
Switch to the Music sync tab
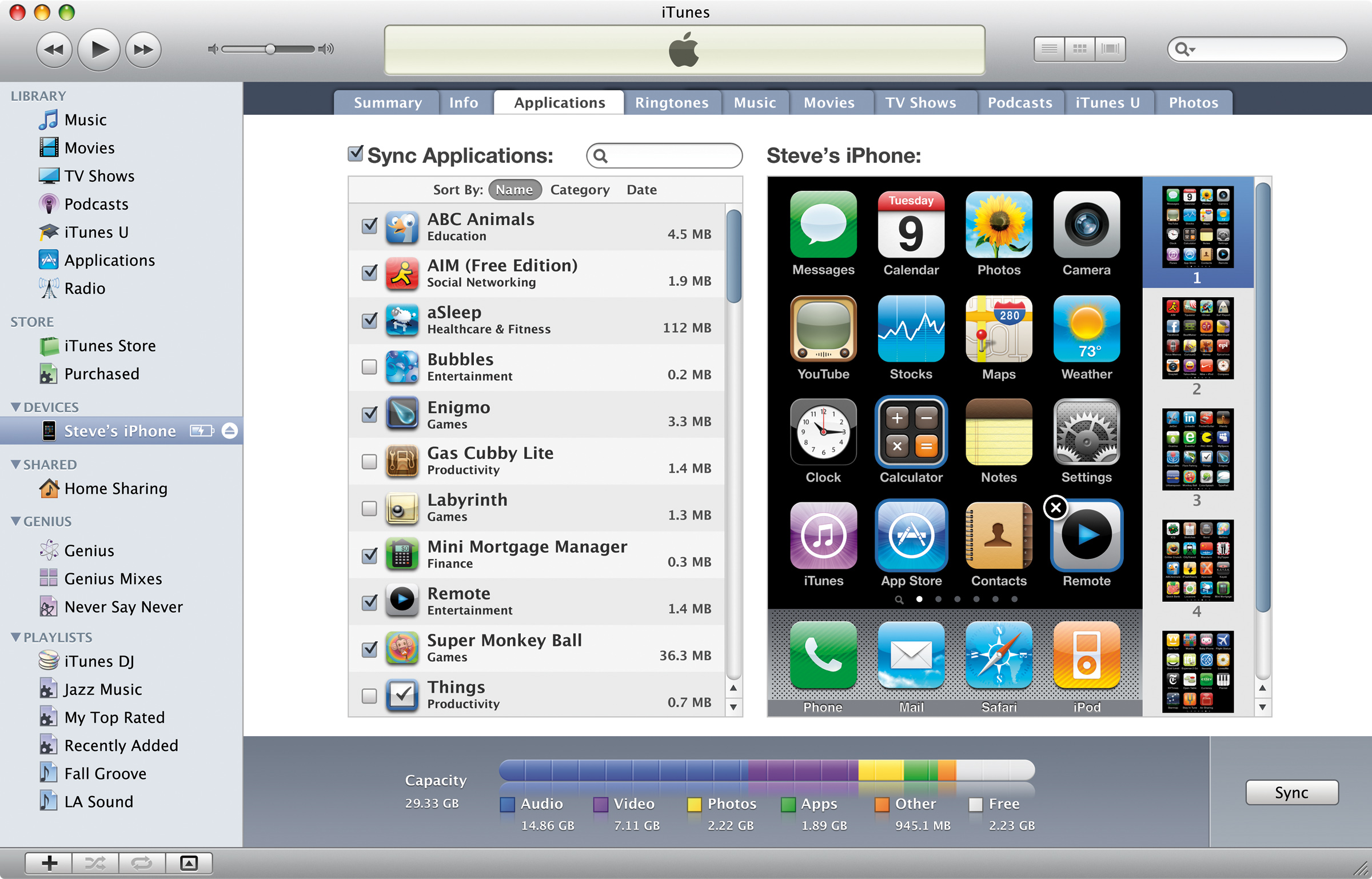coord(754,102)
